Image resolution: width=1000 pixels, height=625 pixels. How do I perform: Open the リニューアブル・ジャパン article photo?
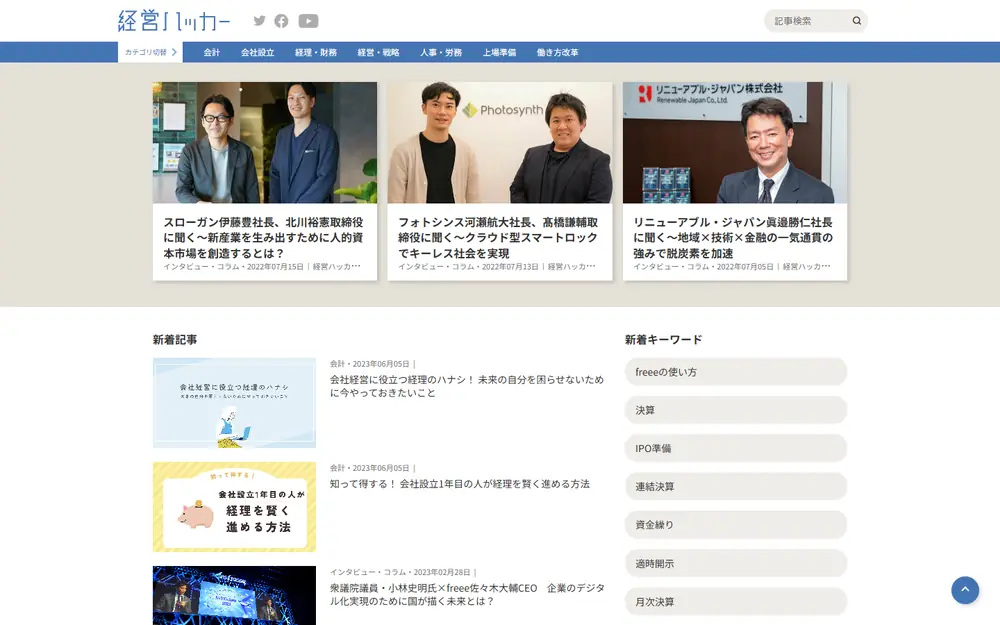(x=735, y=142)
